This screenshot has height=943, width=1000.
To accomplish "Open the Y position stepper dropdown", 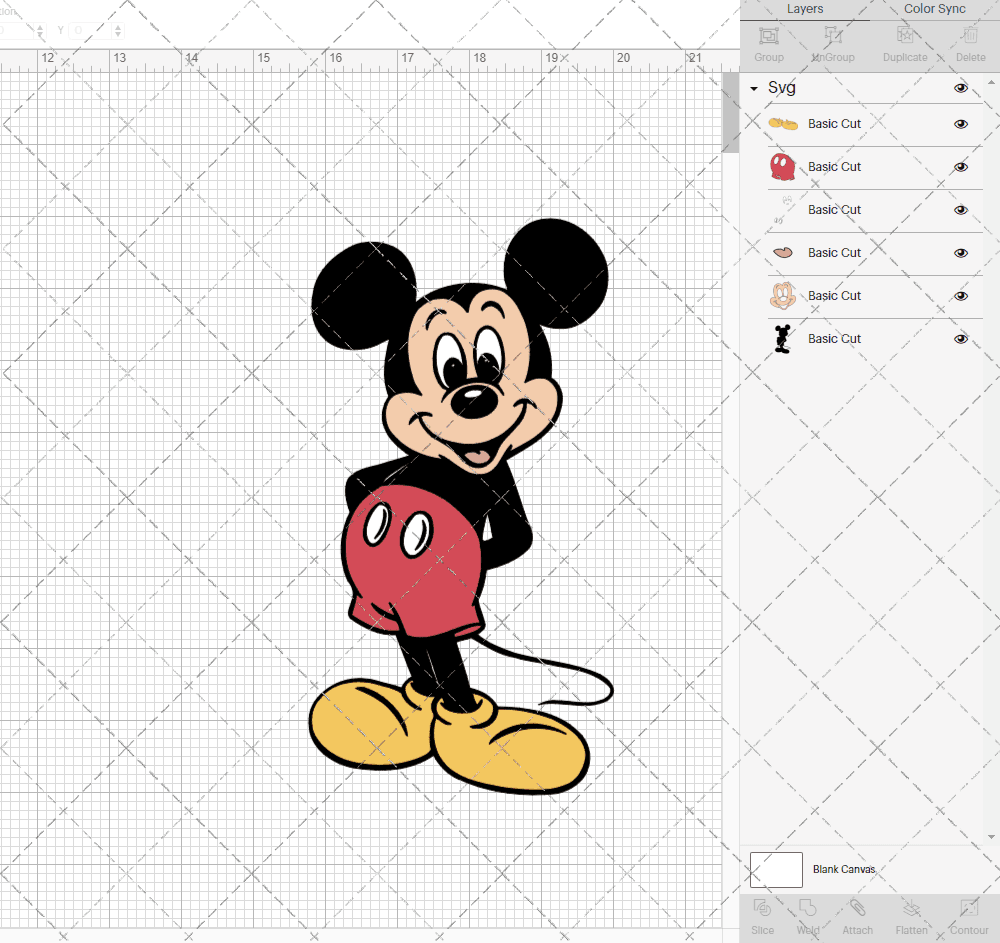I will pos(117,30).
